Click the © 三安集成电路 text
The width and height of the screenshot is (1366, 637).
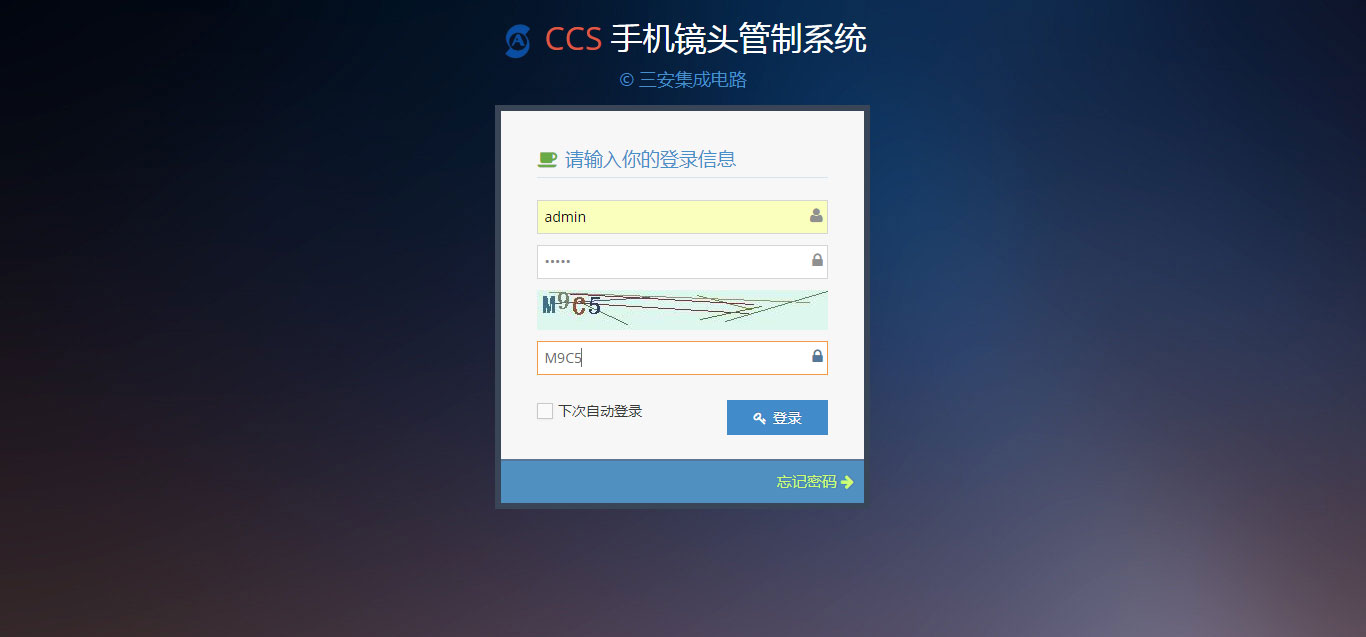pyautogui.click(x=683, y=80)
